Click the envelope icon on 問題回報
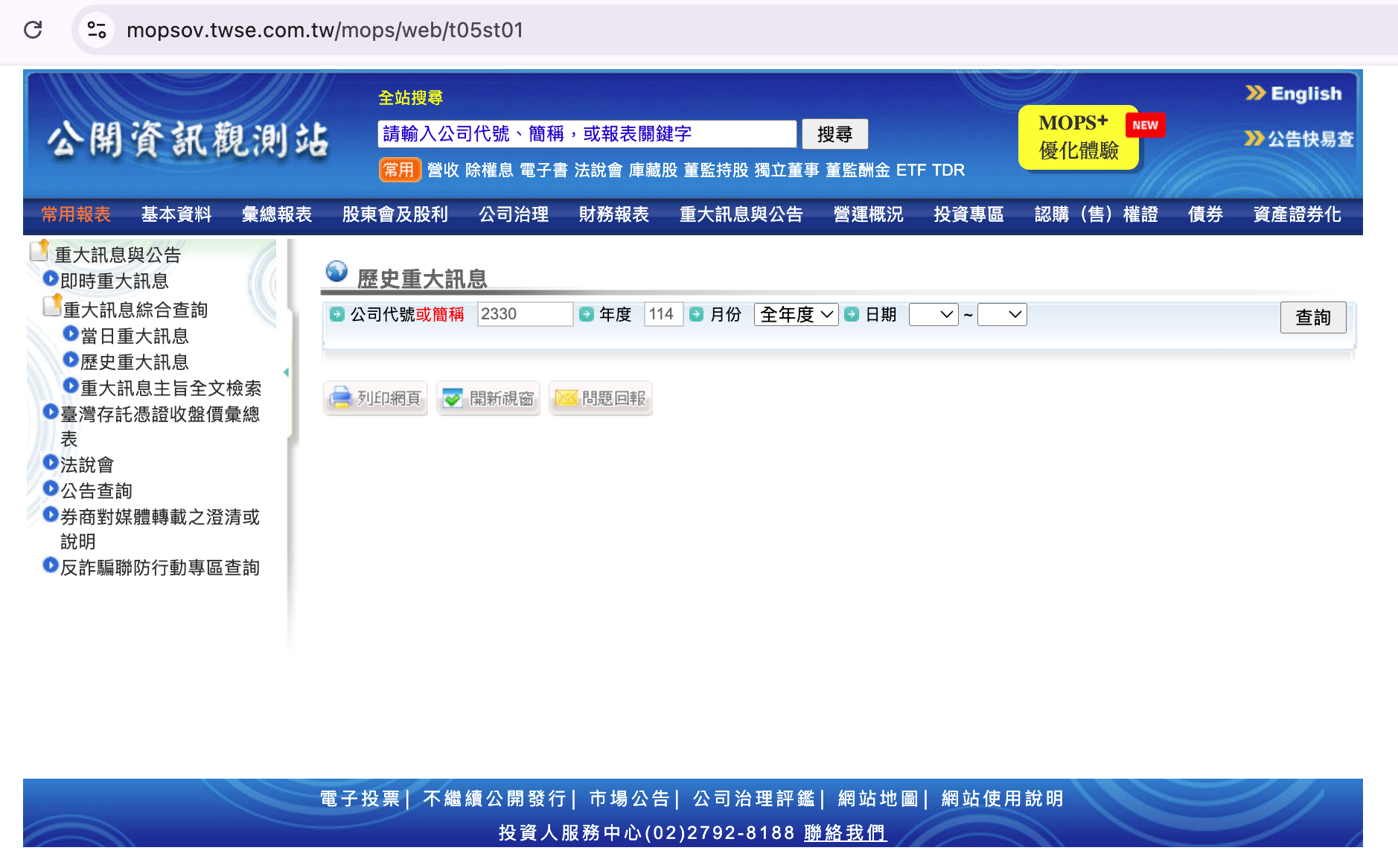This screenshot has height=868, width=1398. point(566,398)
